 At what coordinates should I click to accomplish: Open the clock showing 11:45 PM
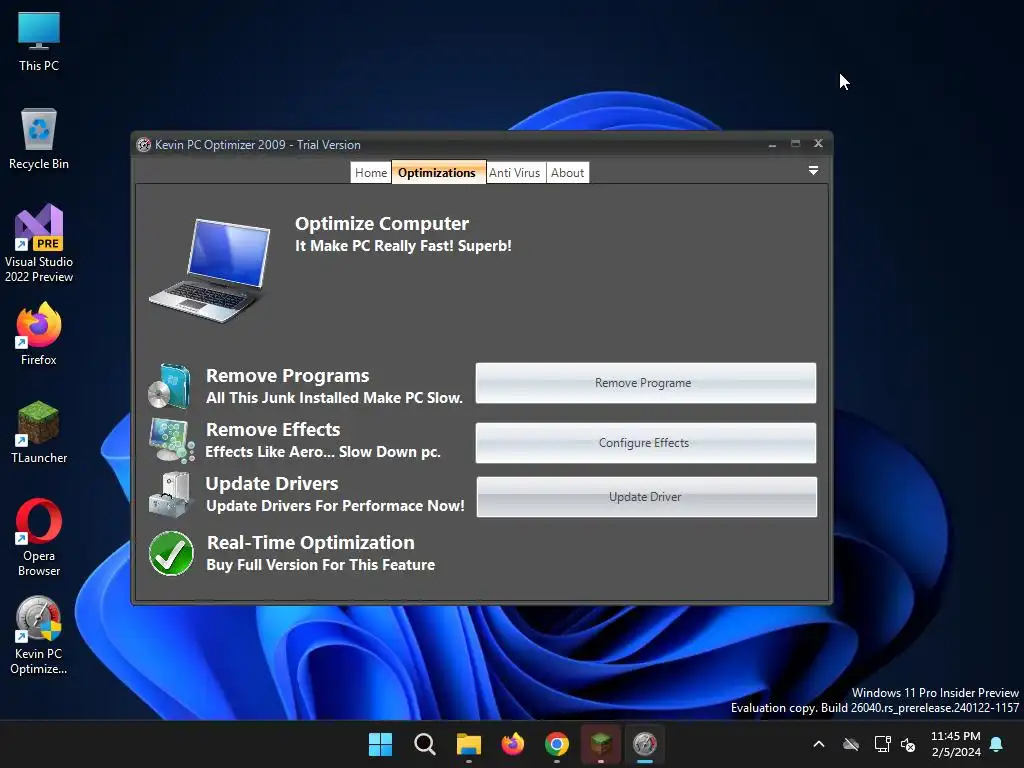955,744
